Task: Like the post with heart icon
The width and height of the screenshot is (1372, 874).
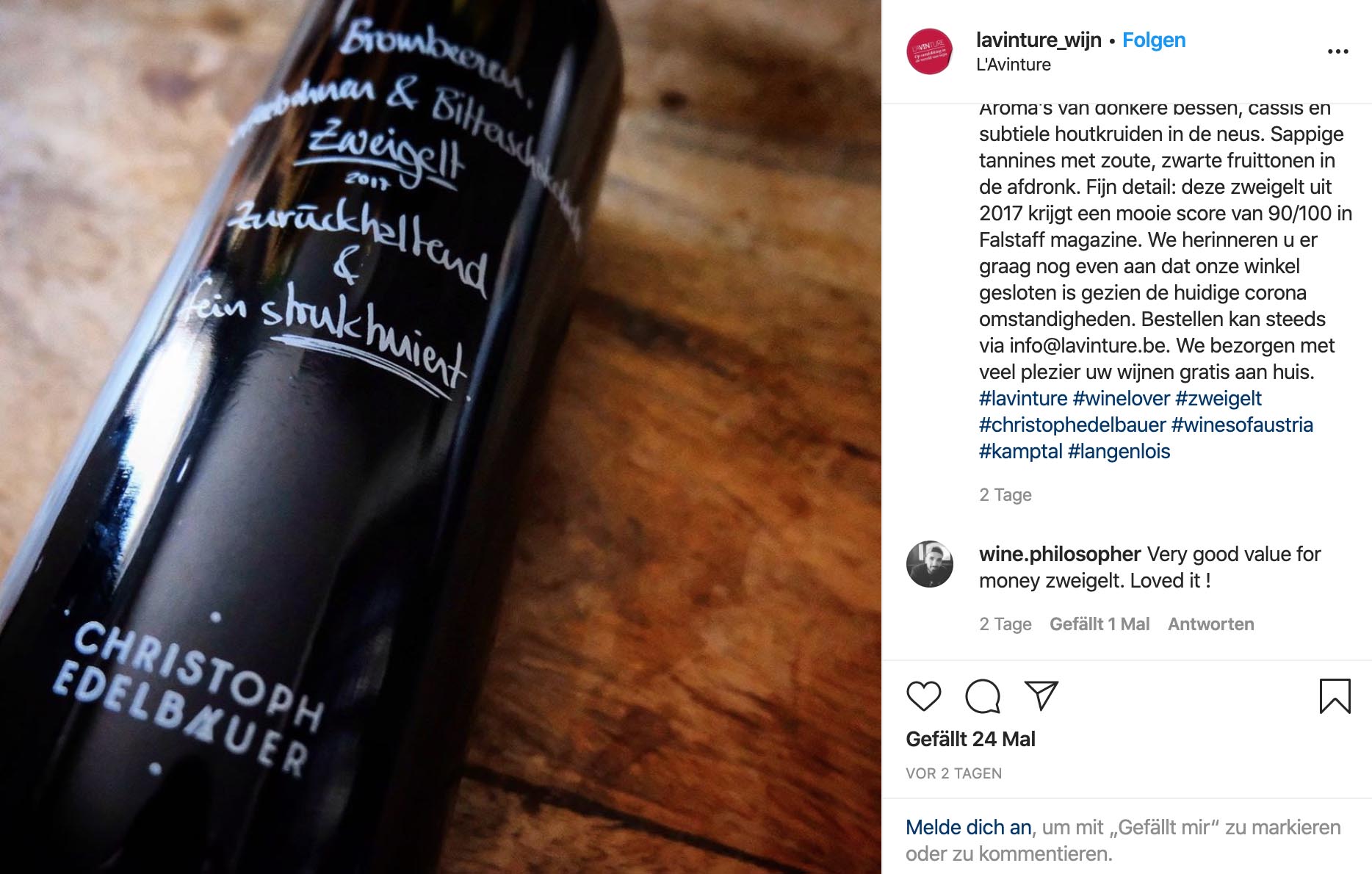Action: click(923, 696)
